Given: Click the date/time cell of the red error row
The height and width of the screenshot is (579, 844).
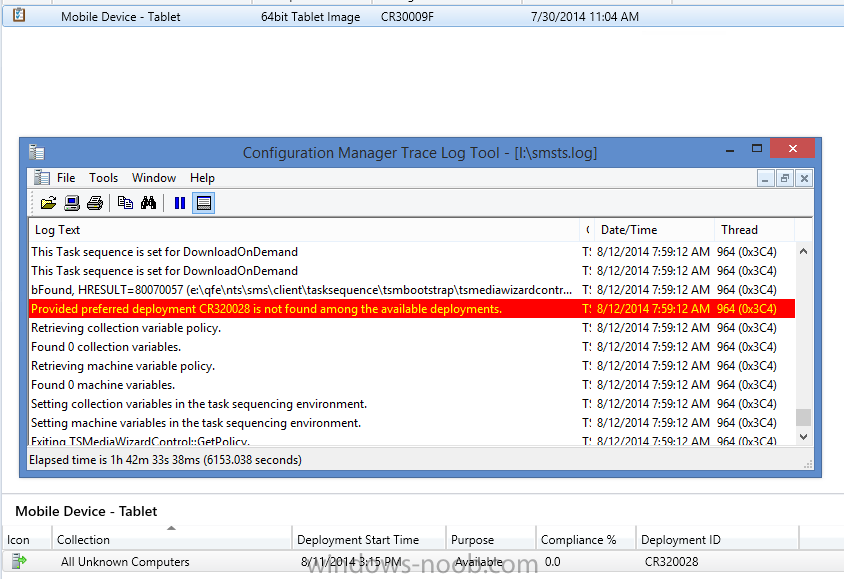Looking at the screenshot, I should (653, 309).
